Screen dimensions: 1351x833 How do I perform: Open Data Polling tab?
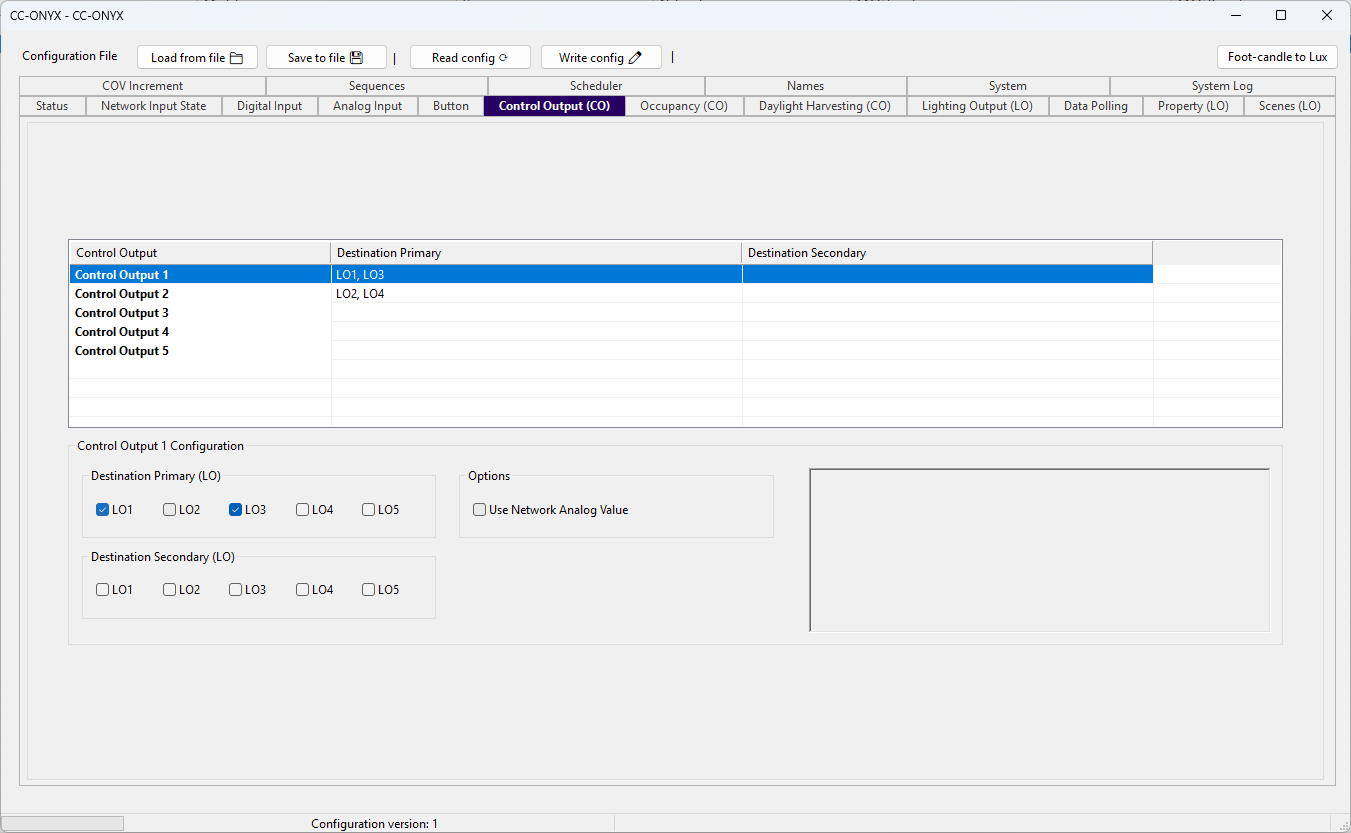click(x=1096, y=106)
